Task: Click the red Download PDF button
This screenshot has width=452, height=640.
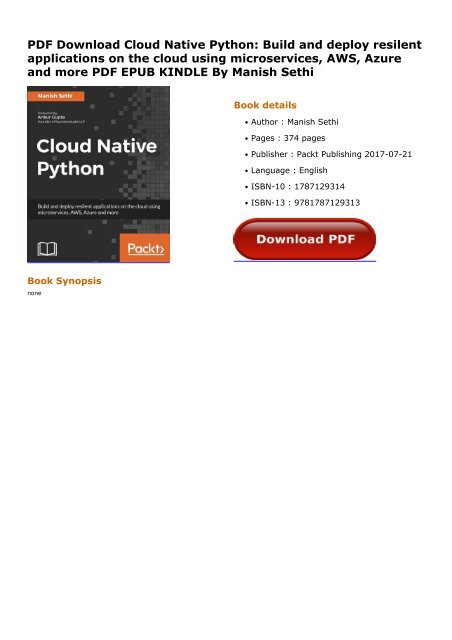Action: point(305,239)
